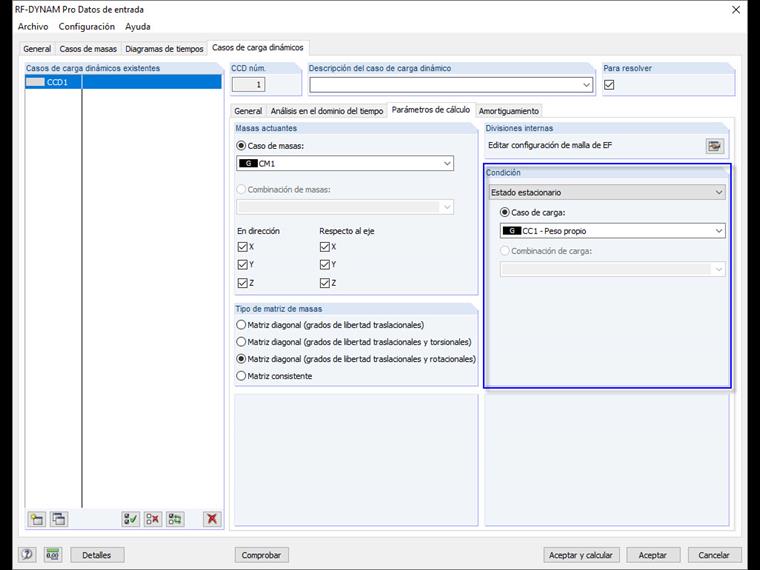Open the help icon button
This screenshot has width=760, height=570.
[27, 554]
